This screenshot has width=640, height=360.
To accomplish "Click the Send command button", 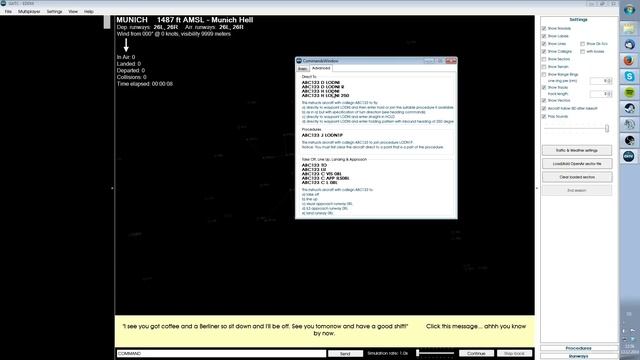I will click(x=345, y=353).
